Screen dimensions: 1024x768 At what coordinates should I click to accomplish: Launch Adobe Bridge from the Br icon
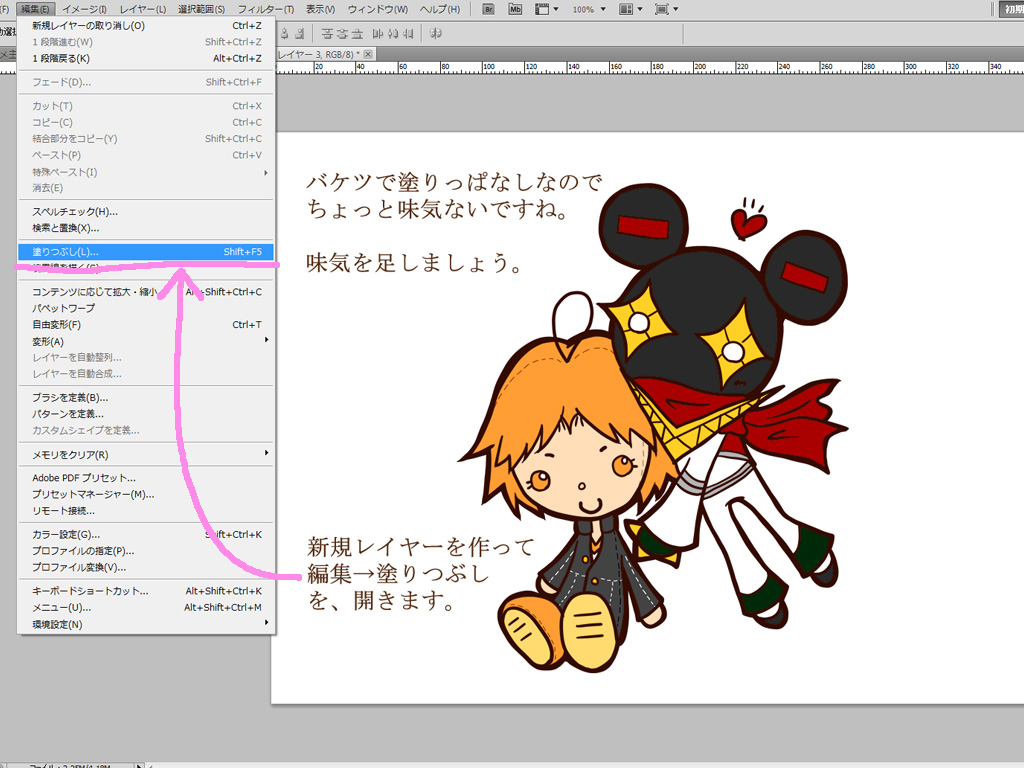[488, 9]
